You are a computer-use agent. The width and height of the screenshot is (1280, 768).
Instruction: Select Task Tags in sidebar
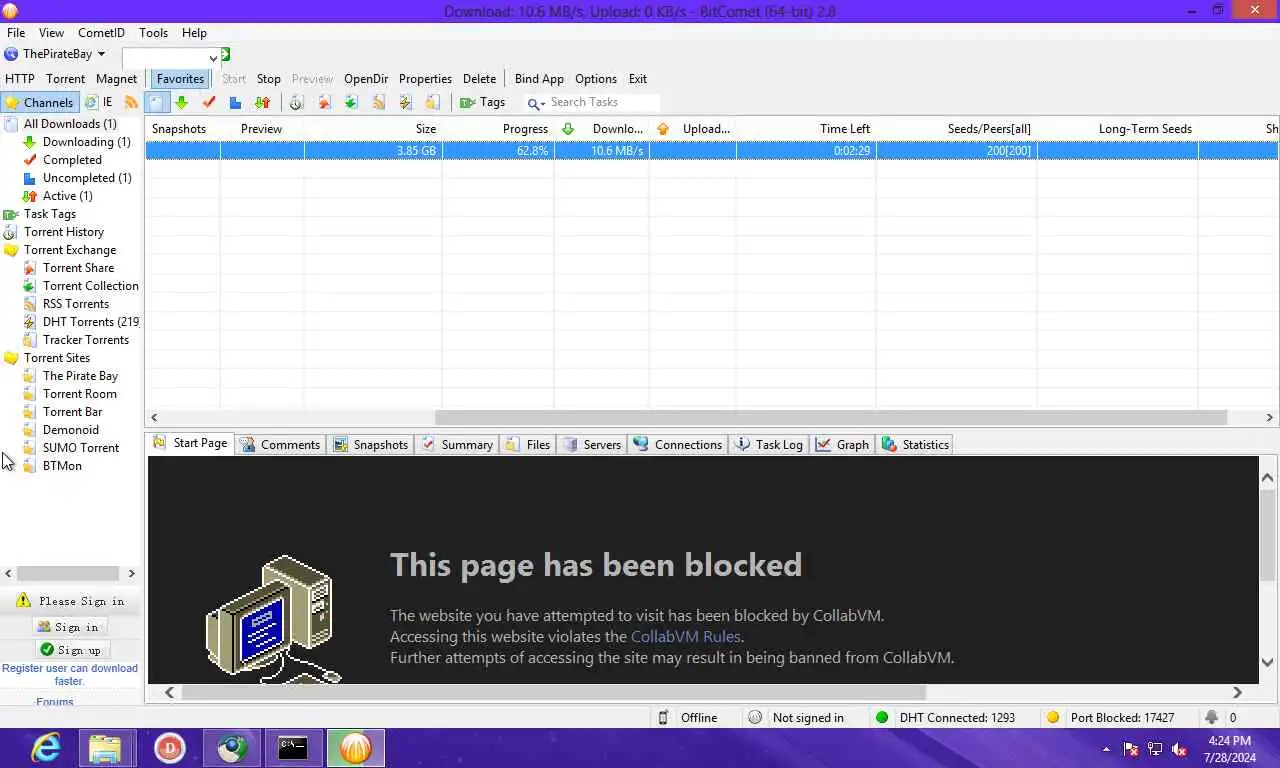49,214
